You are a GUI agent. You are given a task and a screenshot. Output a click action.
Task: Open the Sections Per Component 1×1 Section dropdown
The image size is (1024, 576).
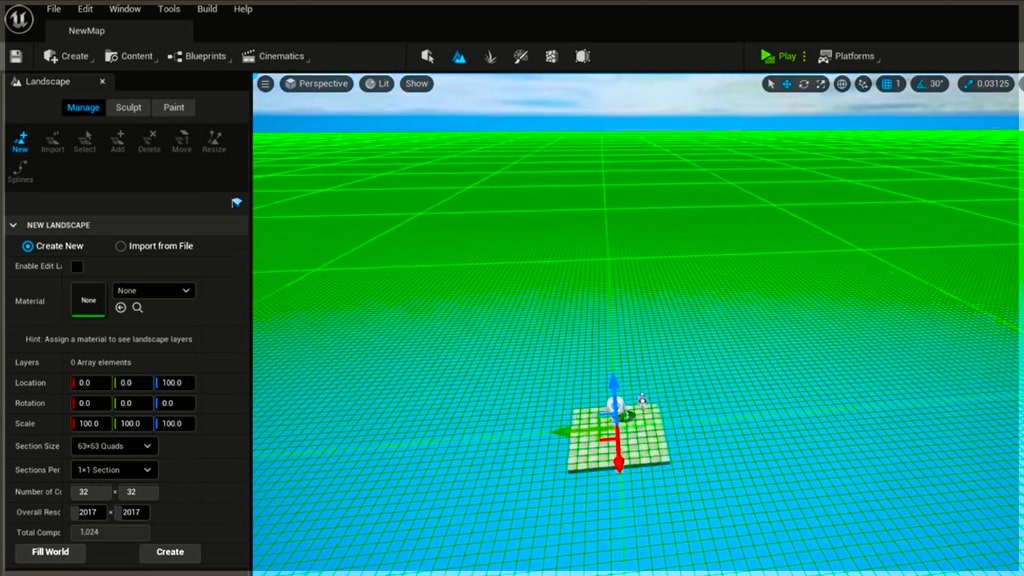coord(114,470)
